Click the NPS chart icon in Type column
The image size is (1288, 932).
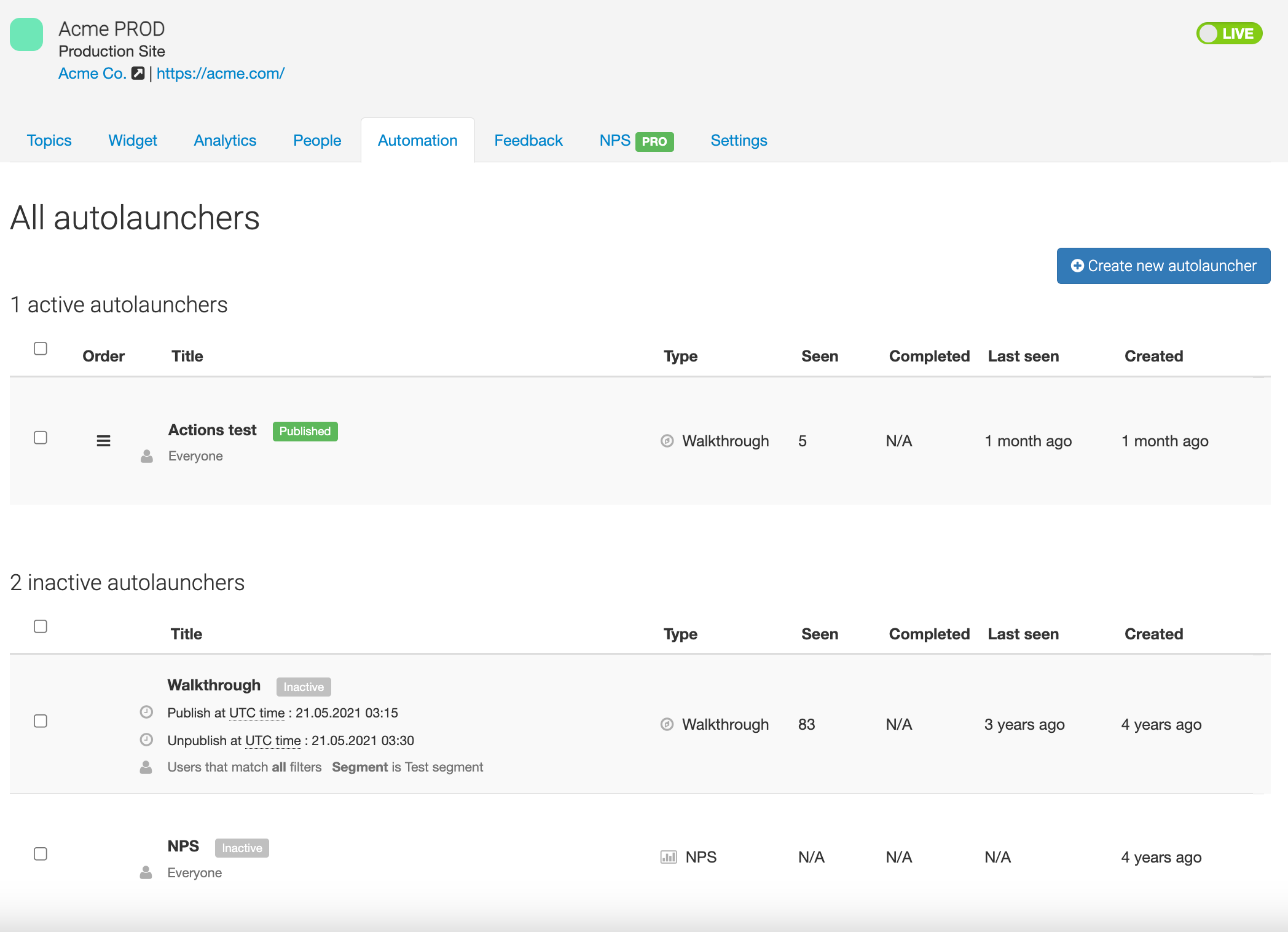click(x=668, y=857)
